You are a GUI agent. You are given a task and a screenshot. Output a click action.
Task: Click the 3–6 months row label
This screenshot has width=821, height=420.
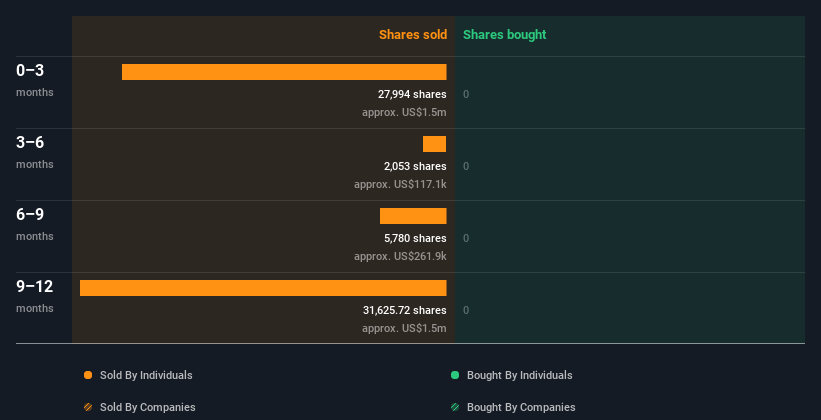tap(35, 152)
